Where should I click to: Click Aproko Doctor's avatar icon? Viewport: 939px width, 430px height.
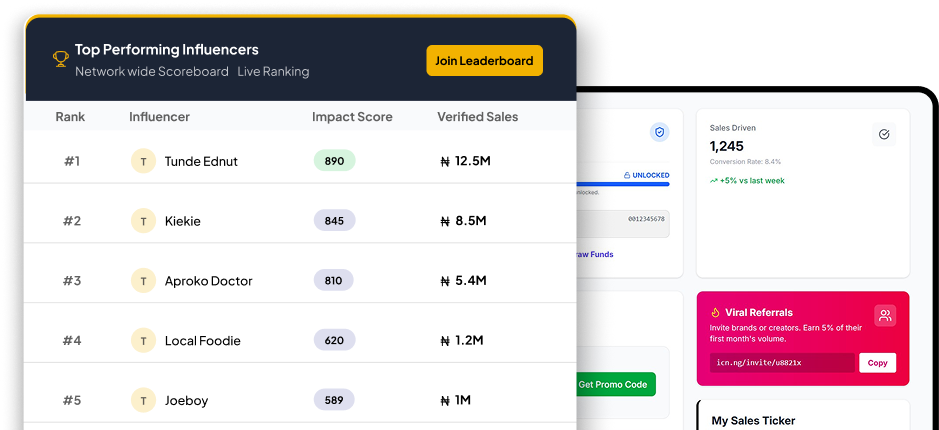point(143,281)
